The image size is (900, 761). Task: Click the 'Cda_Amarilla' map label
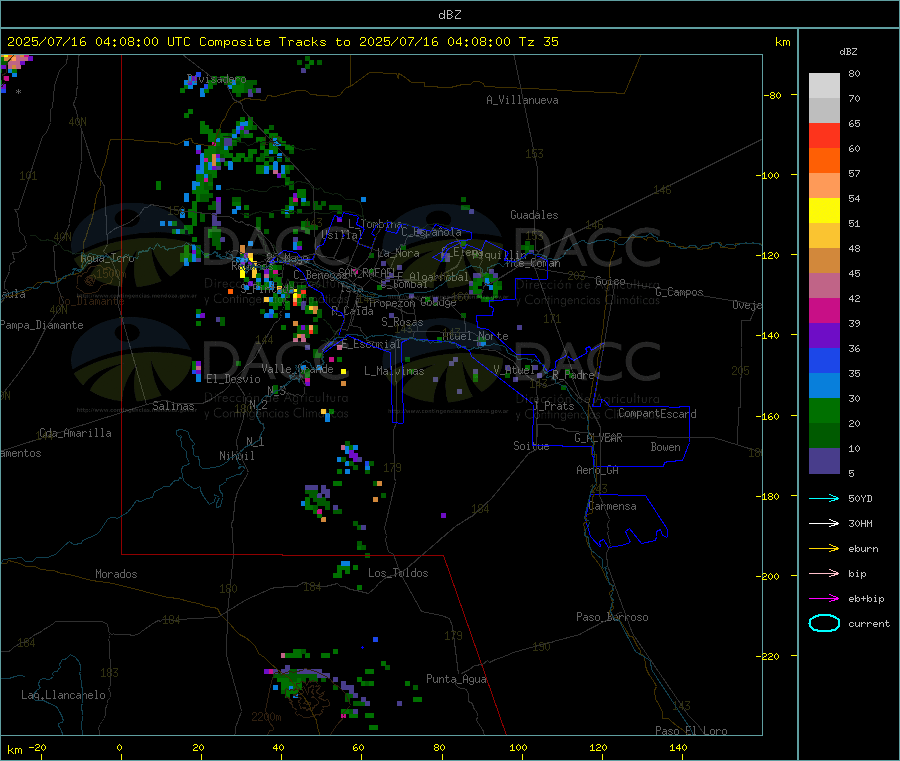pyautogui.click(x=75, y=433)
